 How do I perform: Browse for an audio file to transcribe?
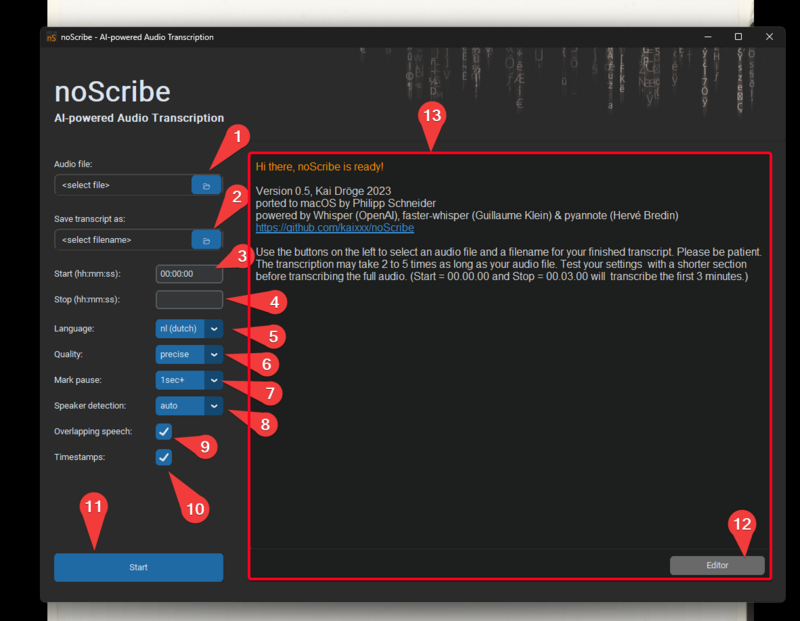pyautogui.click(x=204, y=185)
